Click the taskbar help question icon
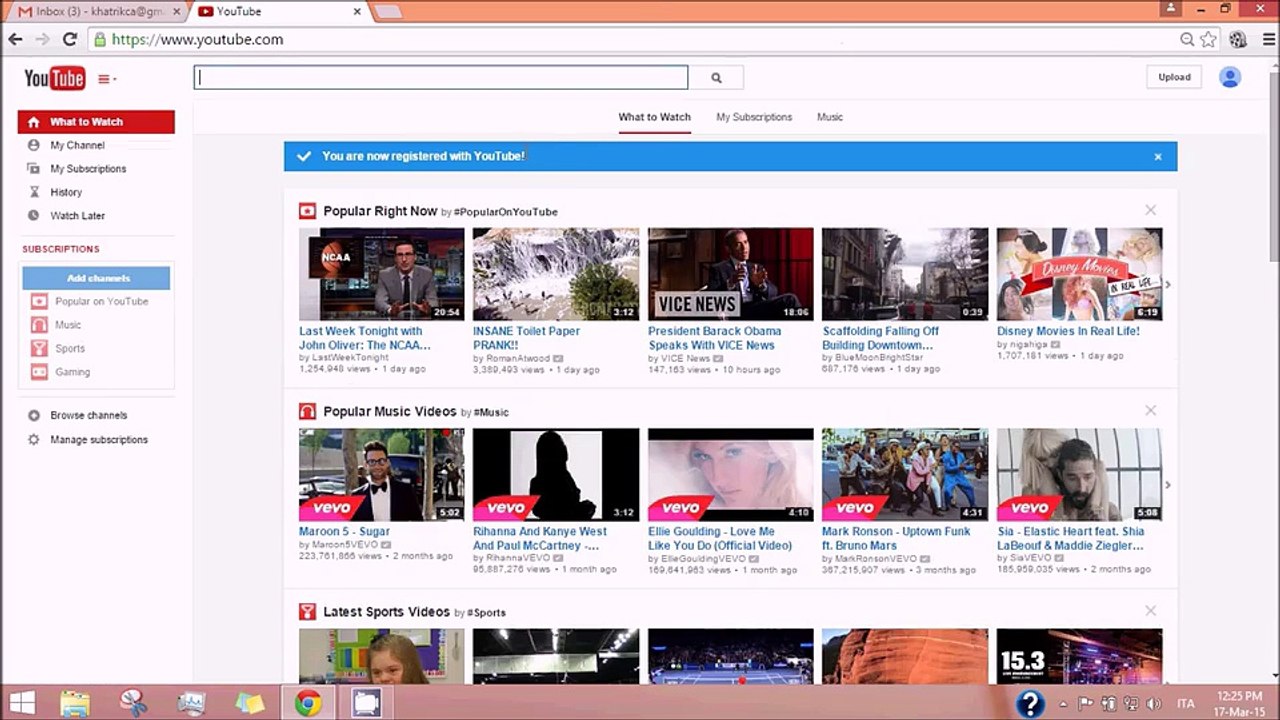 (x=1030, y=703)
